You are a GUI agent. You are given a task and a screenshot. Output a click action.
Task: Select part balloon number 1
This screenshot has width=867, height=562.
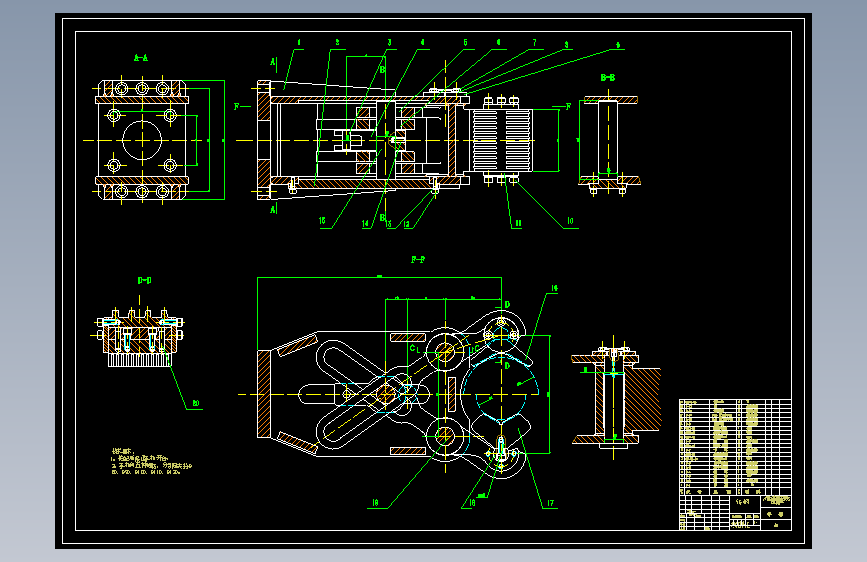pos(299,43)
